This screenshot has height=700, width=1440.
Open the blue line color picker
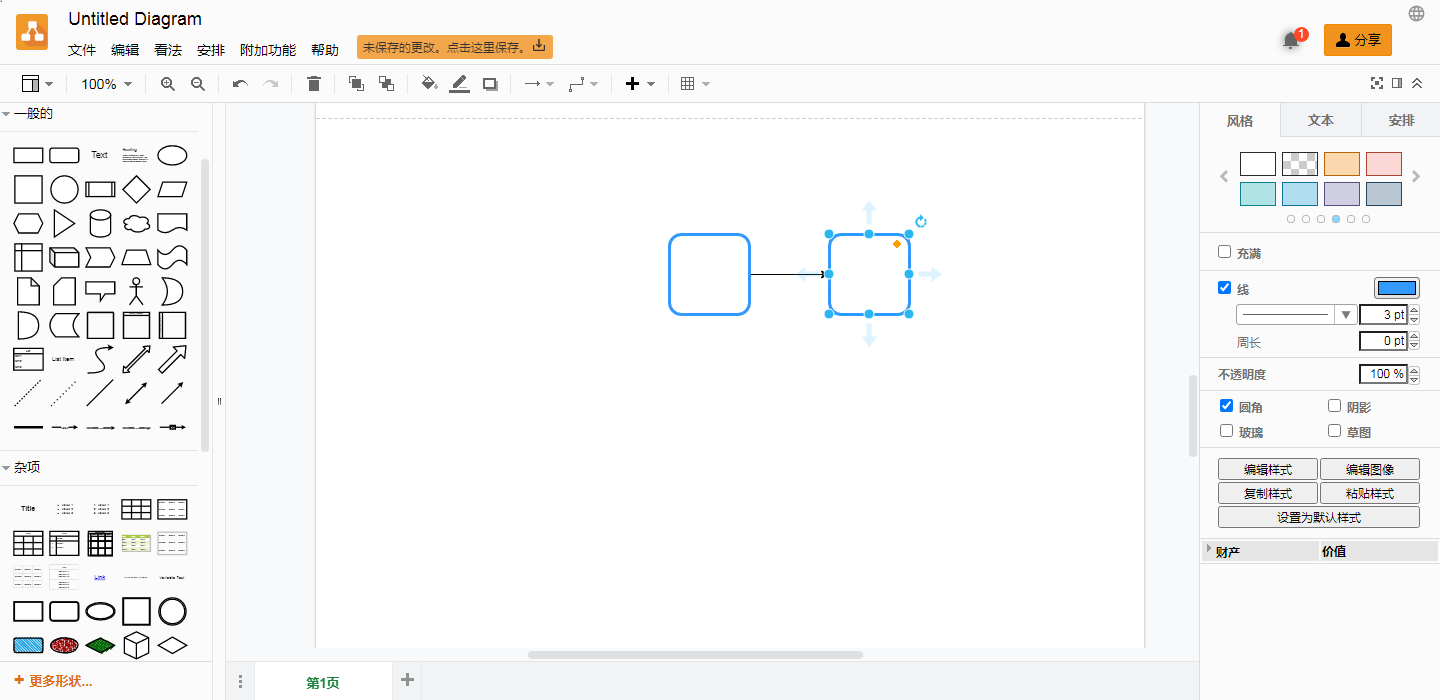coord(1397,288)
